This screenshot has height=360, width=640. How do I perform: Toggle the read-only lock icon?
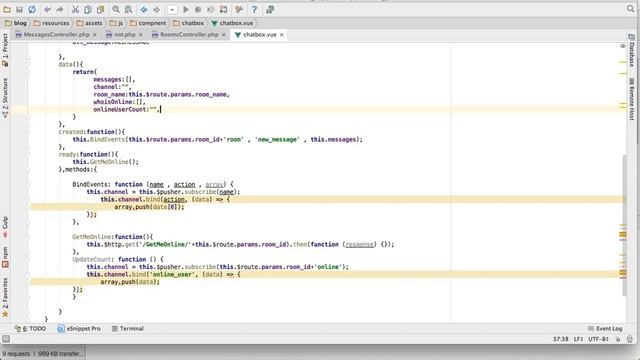click(x=618, y=339)
